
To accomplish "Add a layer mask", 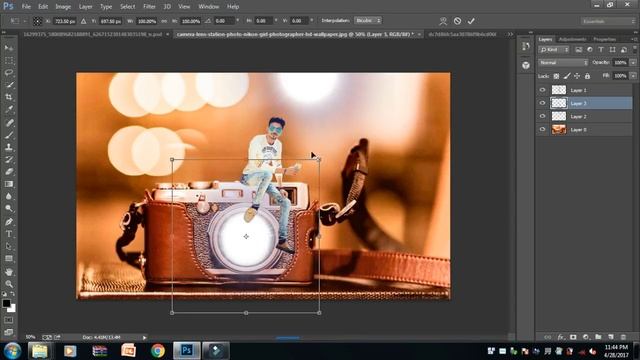I will (573, 337).
